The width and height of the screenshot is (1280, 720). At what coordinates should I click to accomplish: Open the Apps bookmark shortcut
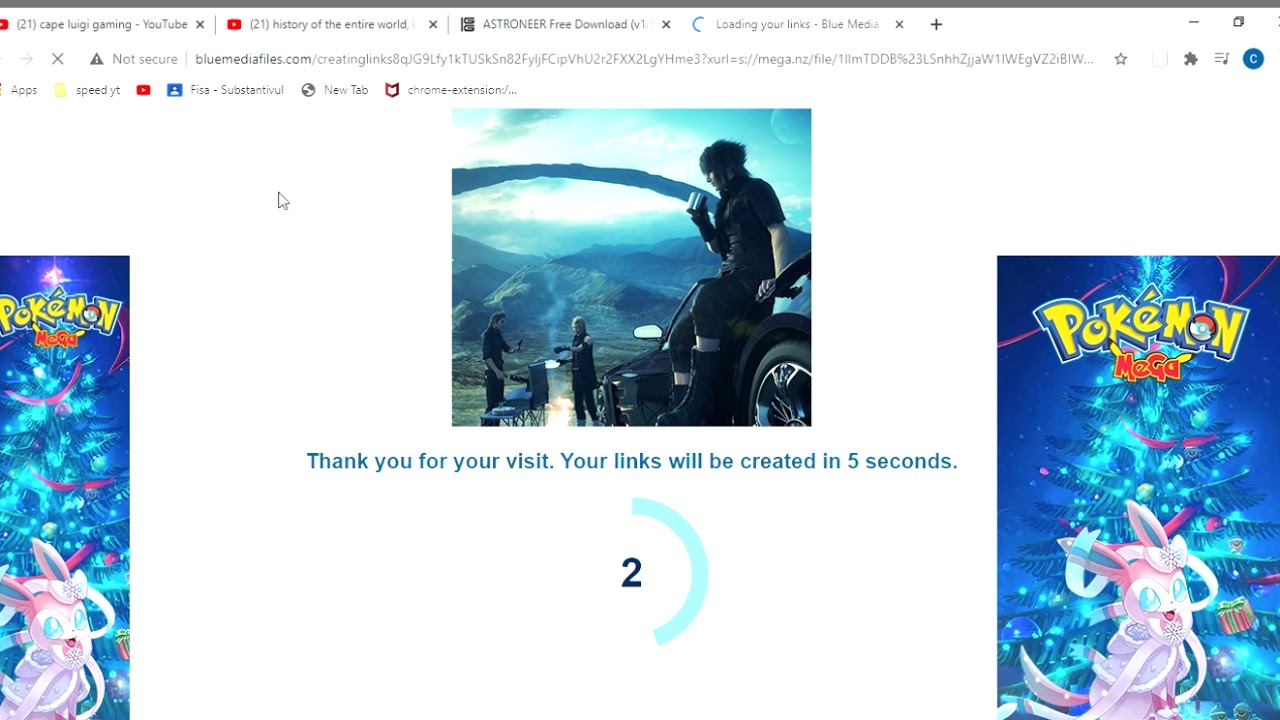point(19,90)
